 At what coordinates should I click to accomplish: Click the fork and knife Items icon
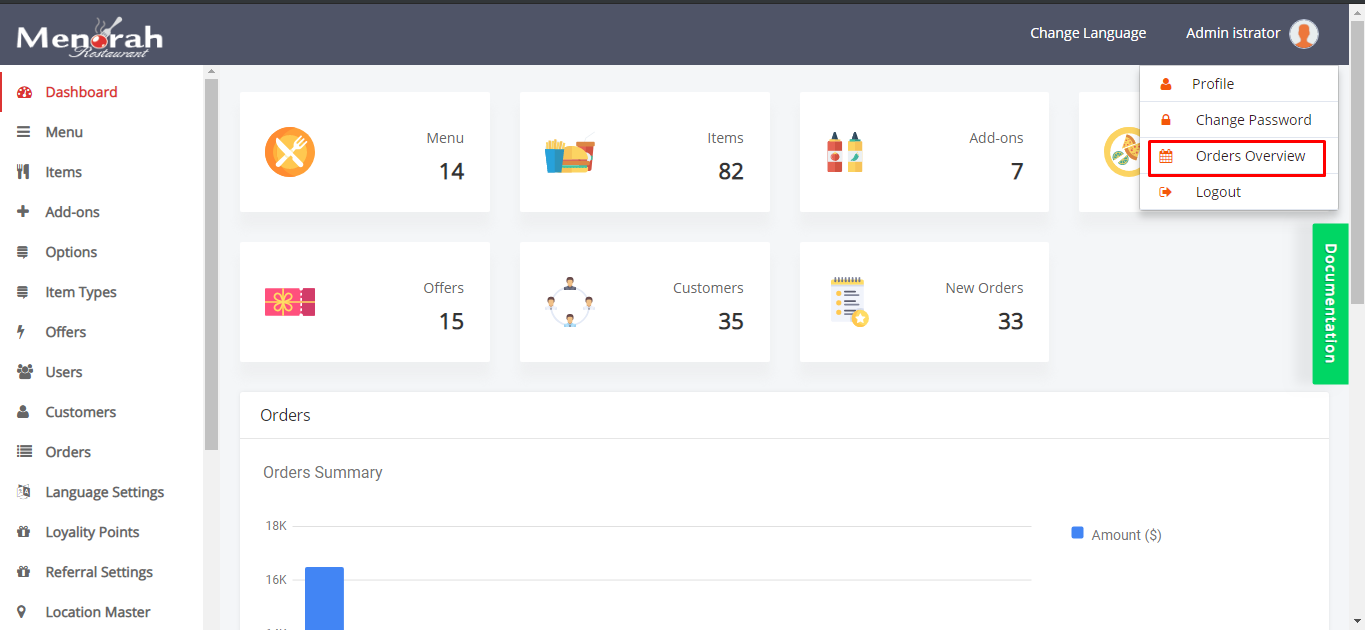(x=24, y=172)
